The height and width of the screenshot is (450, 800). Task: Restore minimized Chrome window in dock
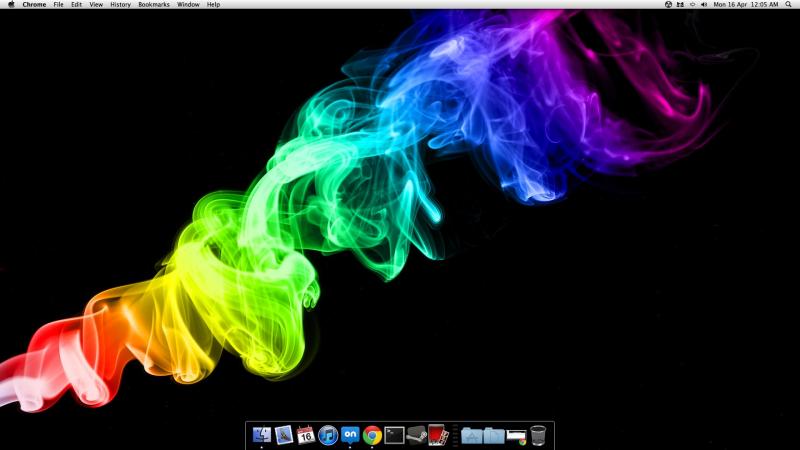(516, 437)
